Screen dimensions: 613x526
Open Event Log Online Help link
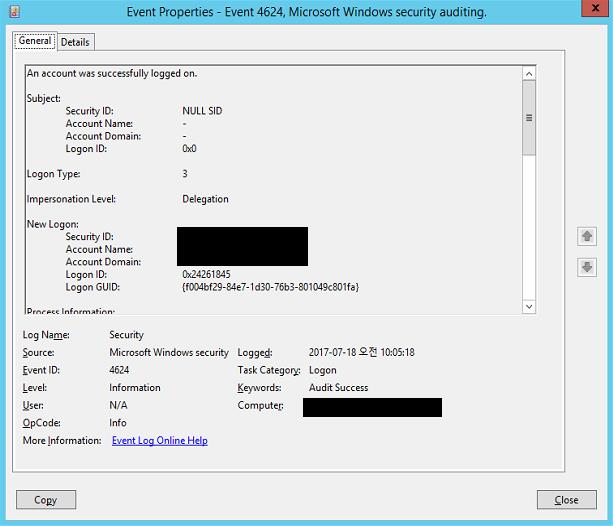[x=160, y=440]
